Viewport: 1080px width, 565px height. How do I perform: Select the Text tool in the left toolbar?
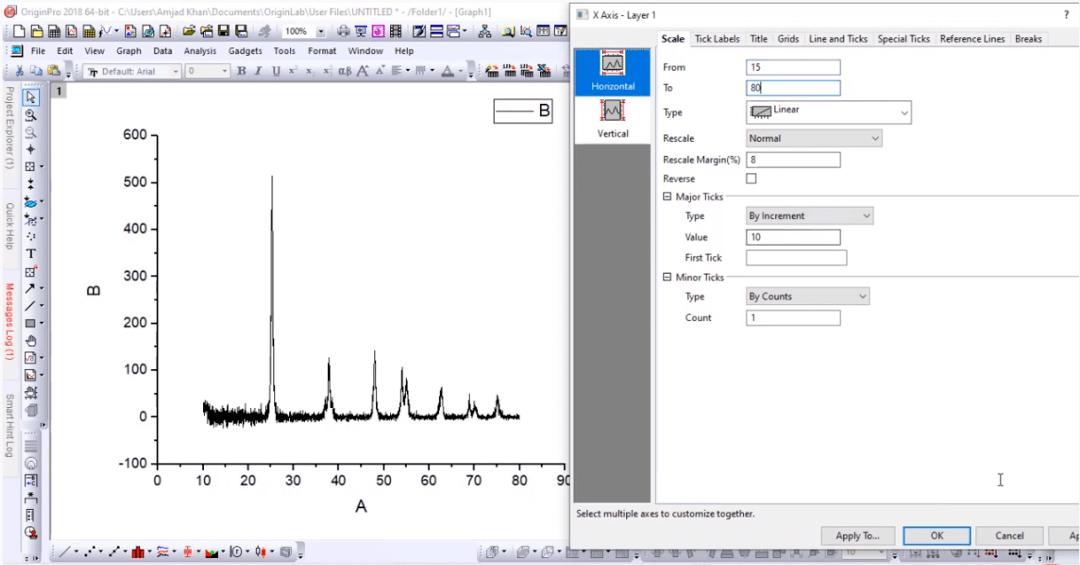point(31,254)
